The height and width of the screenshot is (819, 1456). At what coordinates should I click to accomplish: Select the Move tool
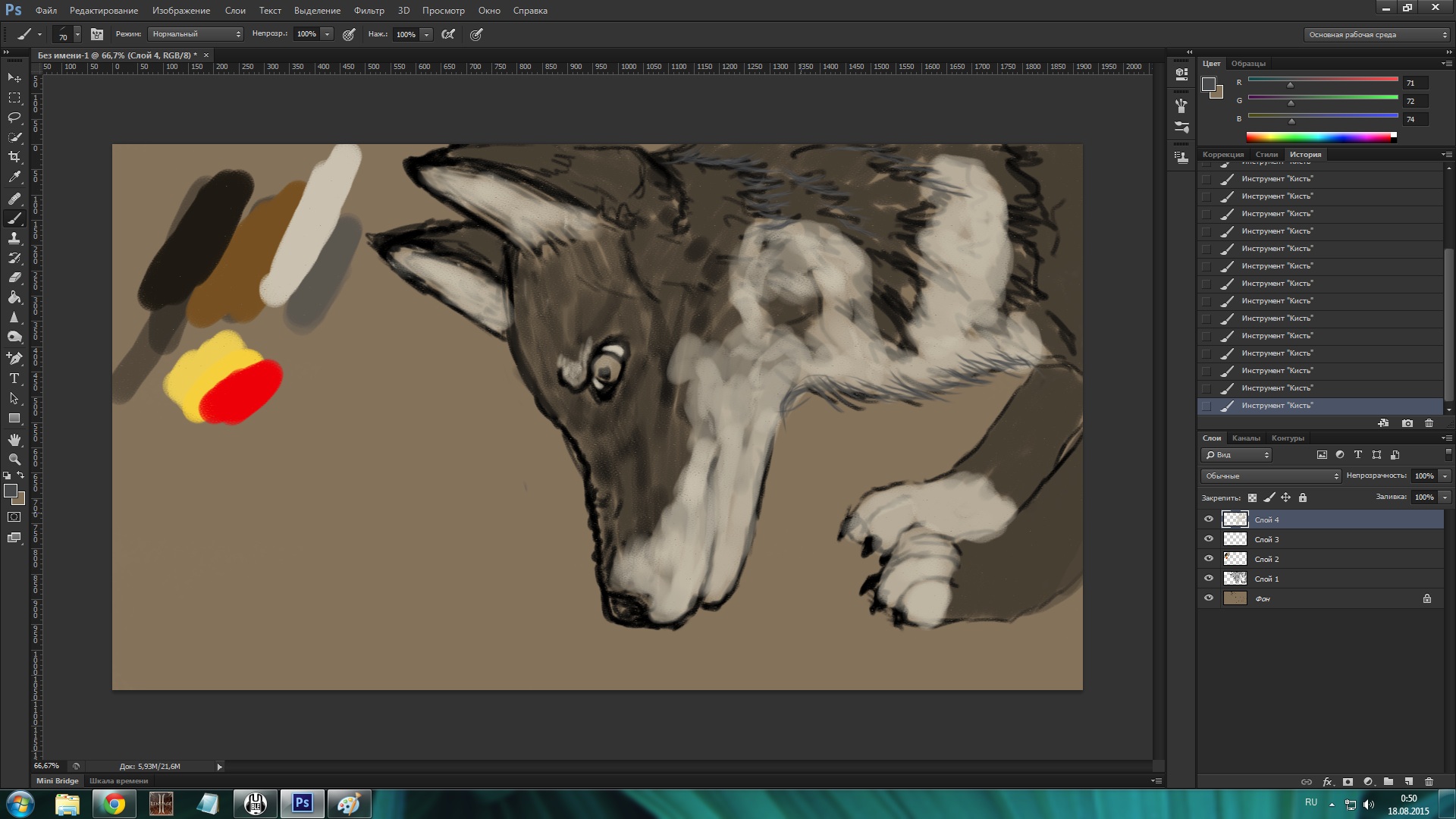click(14, 78)
